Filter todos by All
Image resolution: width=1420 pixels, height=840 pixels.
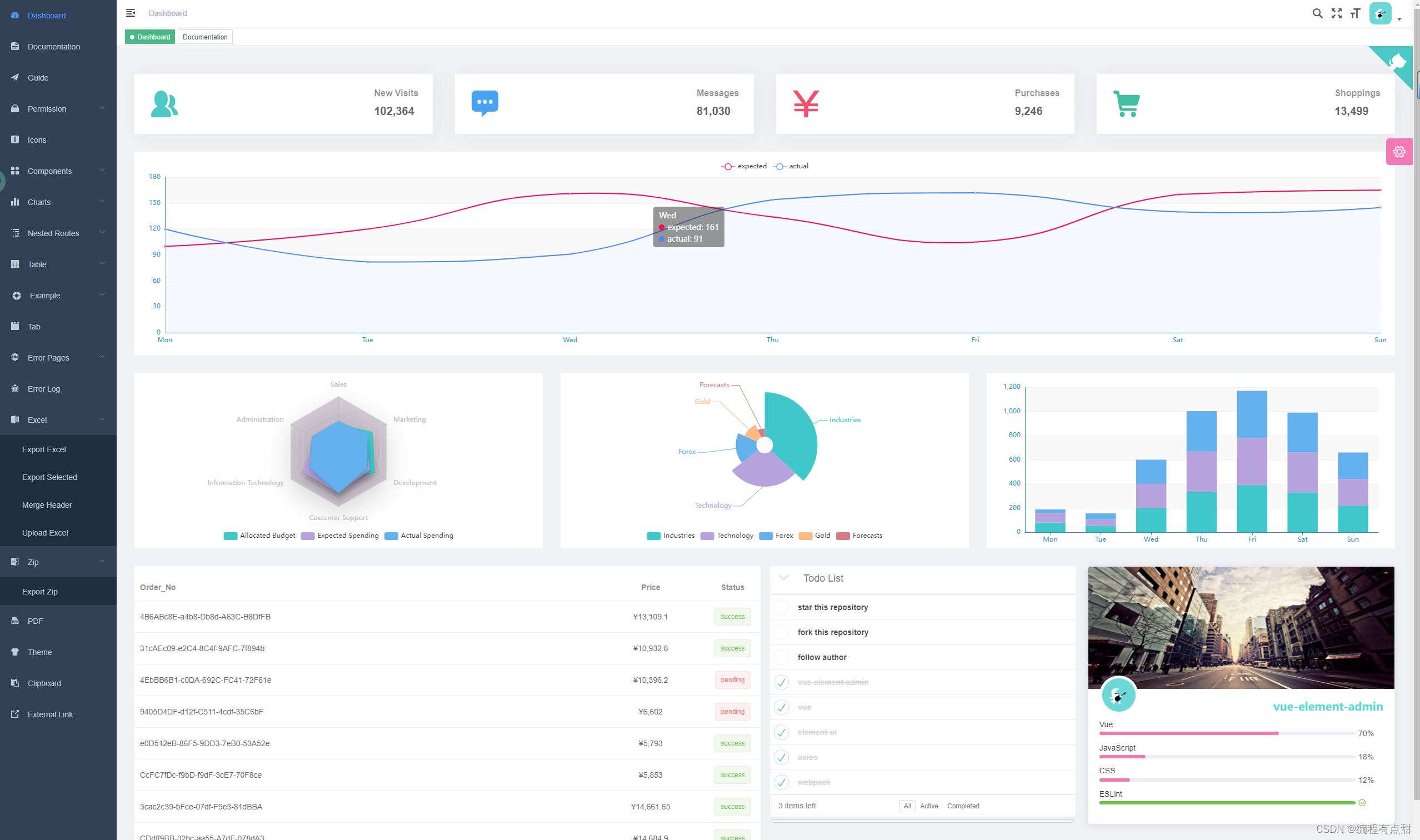[x=907, y=806]
